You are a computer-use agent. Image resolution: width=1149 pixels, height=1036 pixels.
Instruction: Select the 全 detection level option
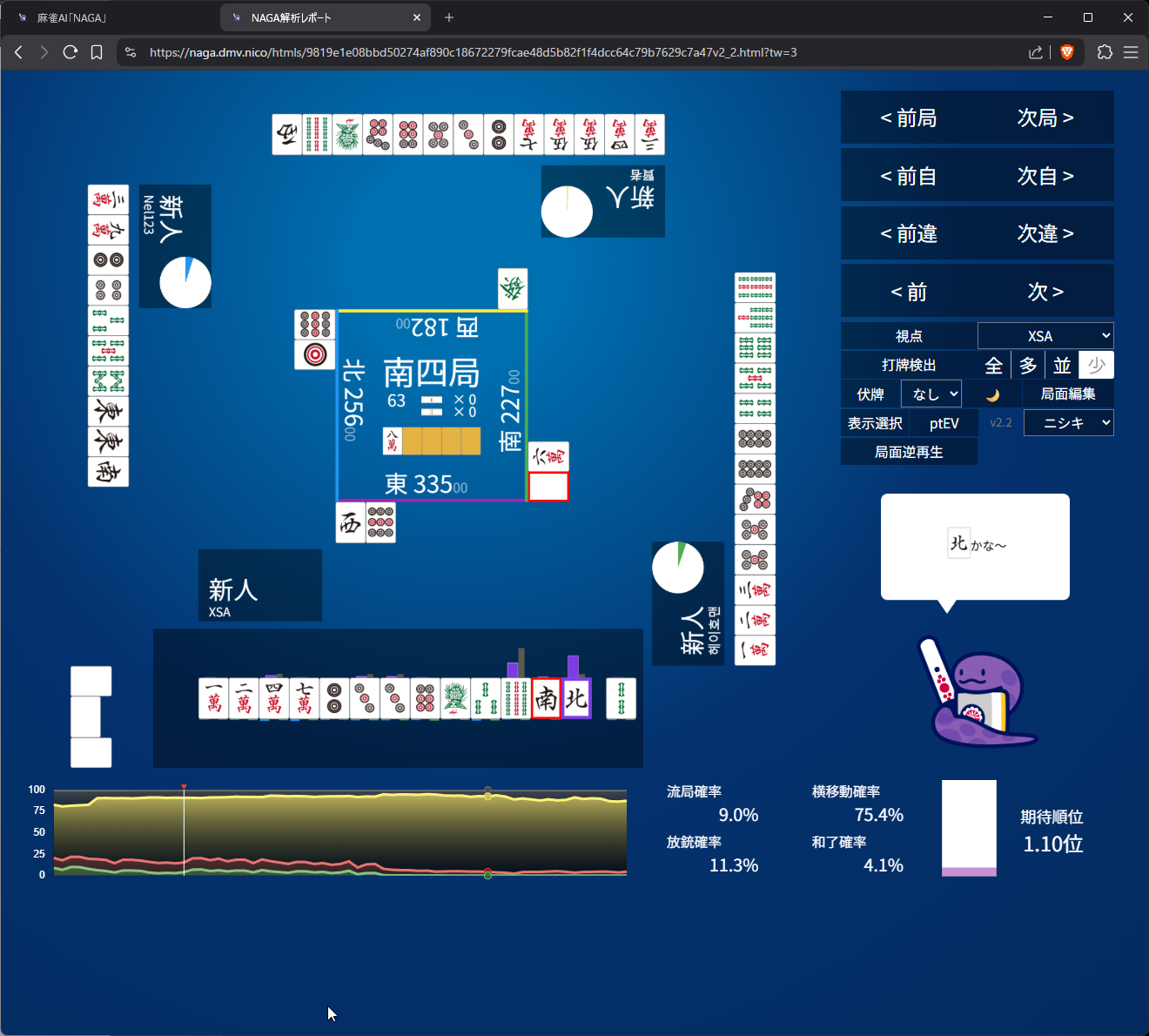[993, 366]
